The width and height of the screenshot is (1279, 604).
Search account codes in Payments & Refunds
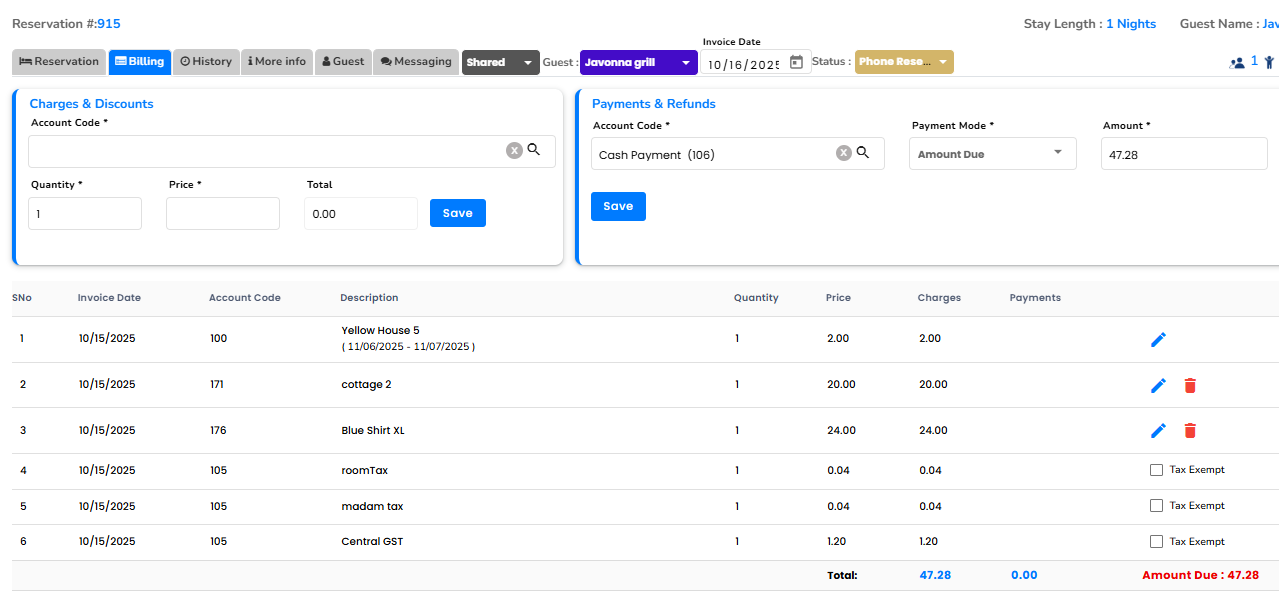[863, 152]
